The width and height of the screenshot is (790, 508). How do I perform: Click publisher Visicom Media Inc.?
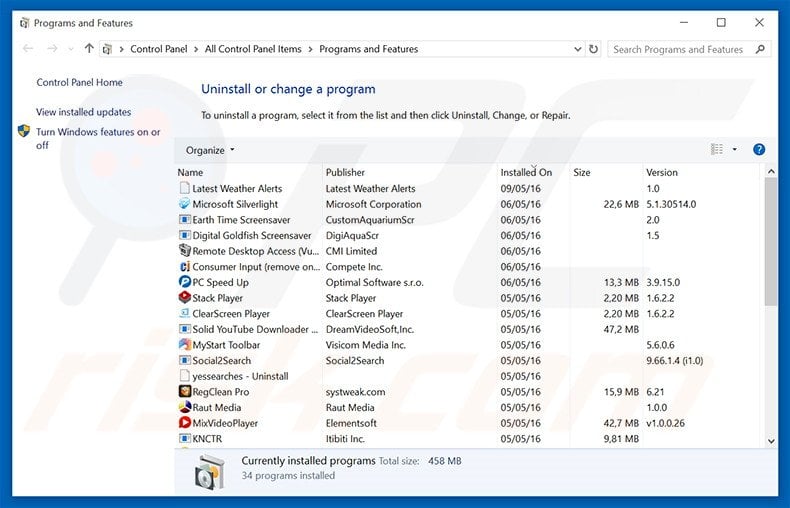point(366,345)
